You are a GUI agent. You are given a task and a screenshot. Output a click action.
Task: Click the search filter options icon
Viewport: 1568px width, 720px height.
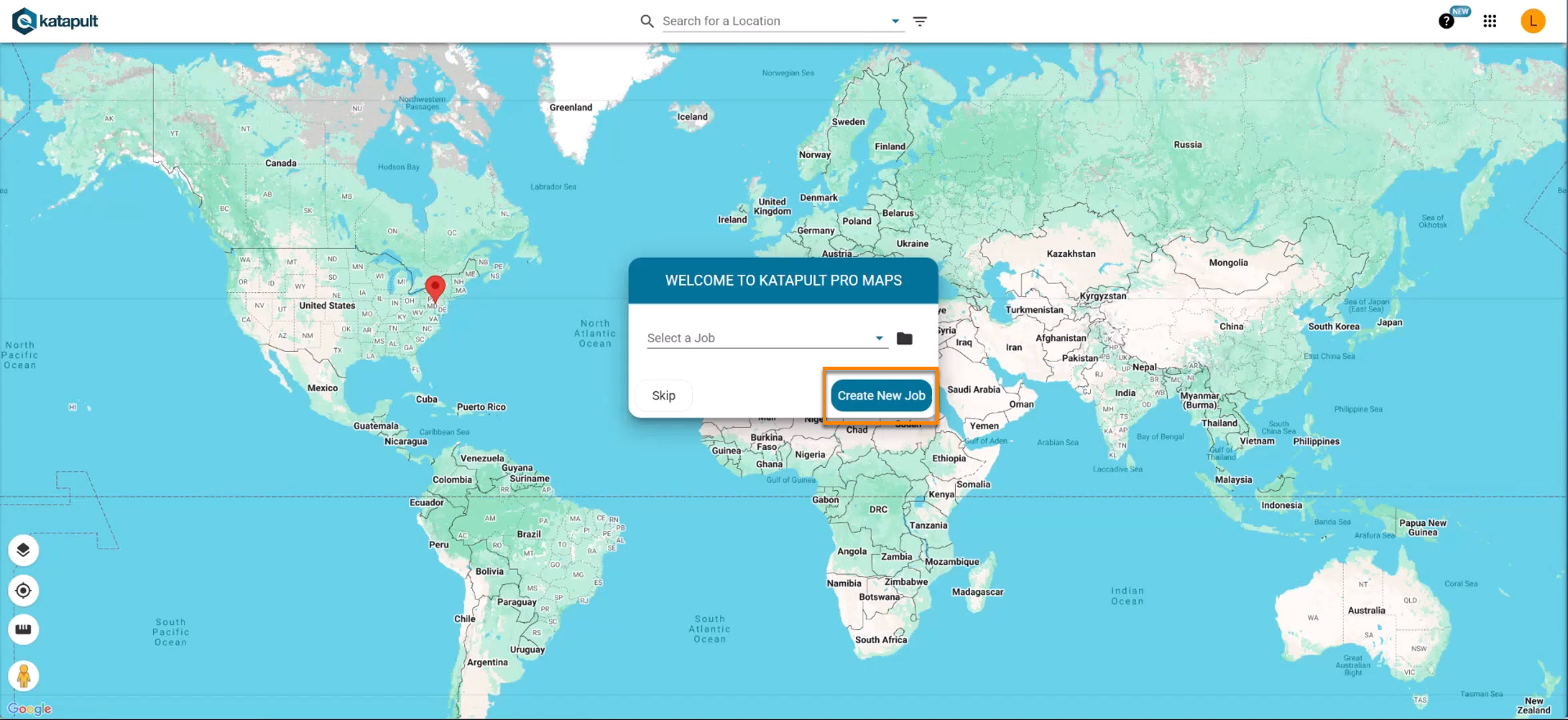(920, 21)
